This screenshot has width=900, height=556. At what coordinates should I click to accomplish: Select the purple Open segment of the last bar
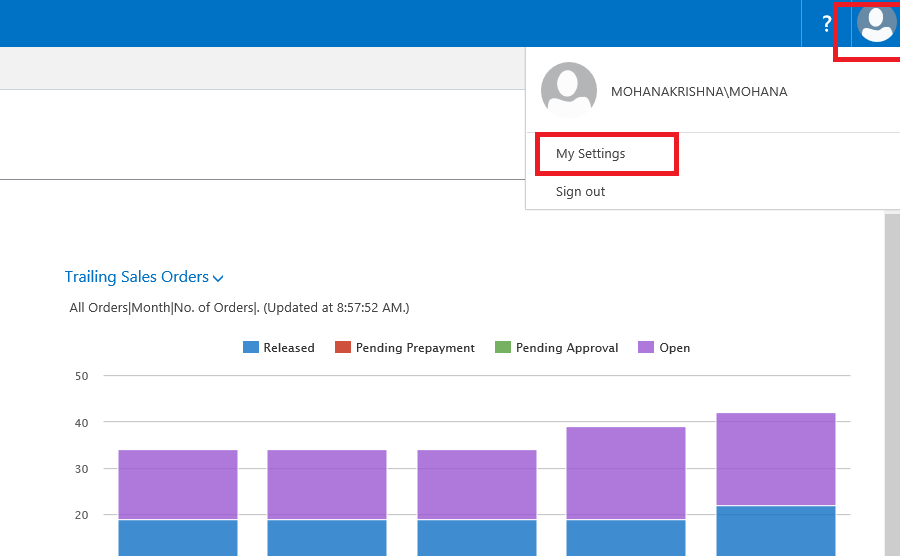click(776, 459)
